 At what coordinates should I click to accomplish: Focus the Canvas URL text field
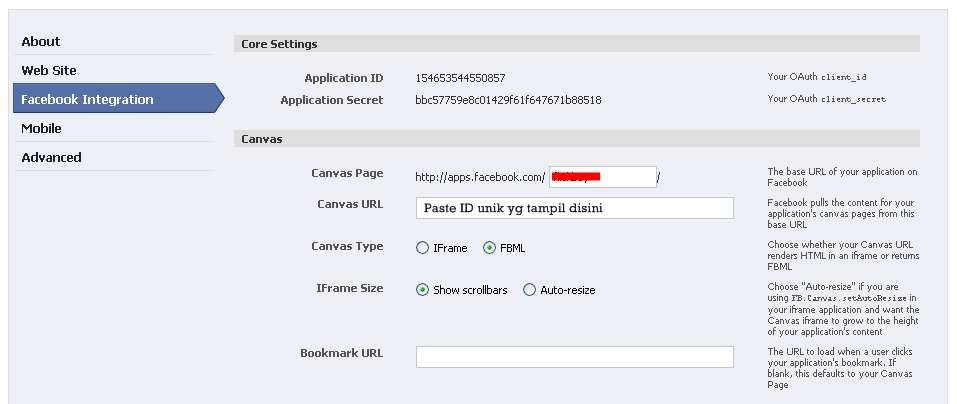click(574, 207)
